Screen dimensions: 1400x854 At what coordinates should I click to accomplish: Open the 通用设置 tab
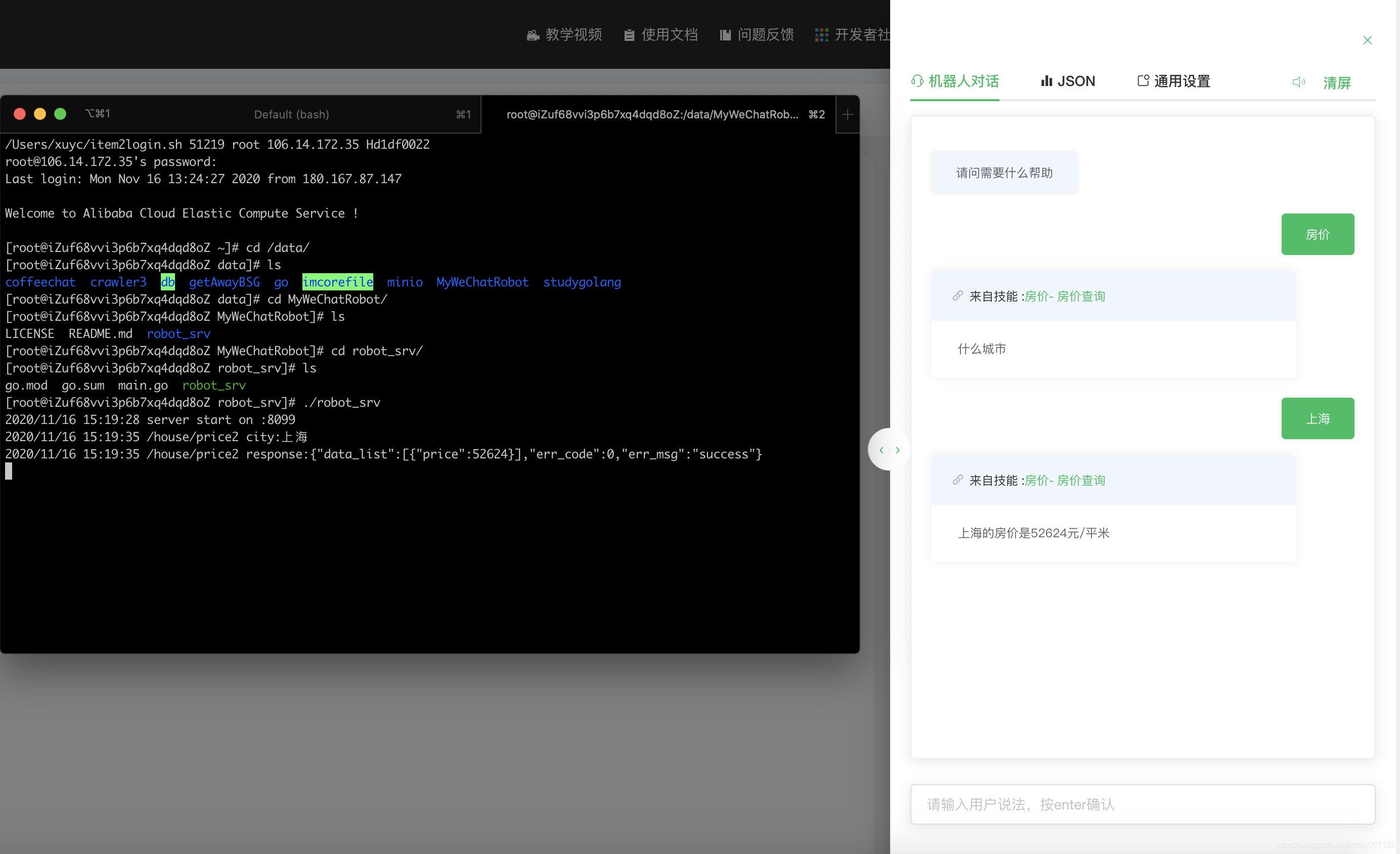(1173, 81)
